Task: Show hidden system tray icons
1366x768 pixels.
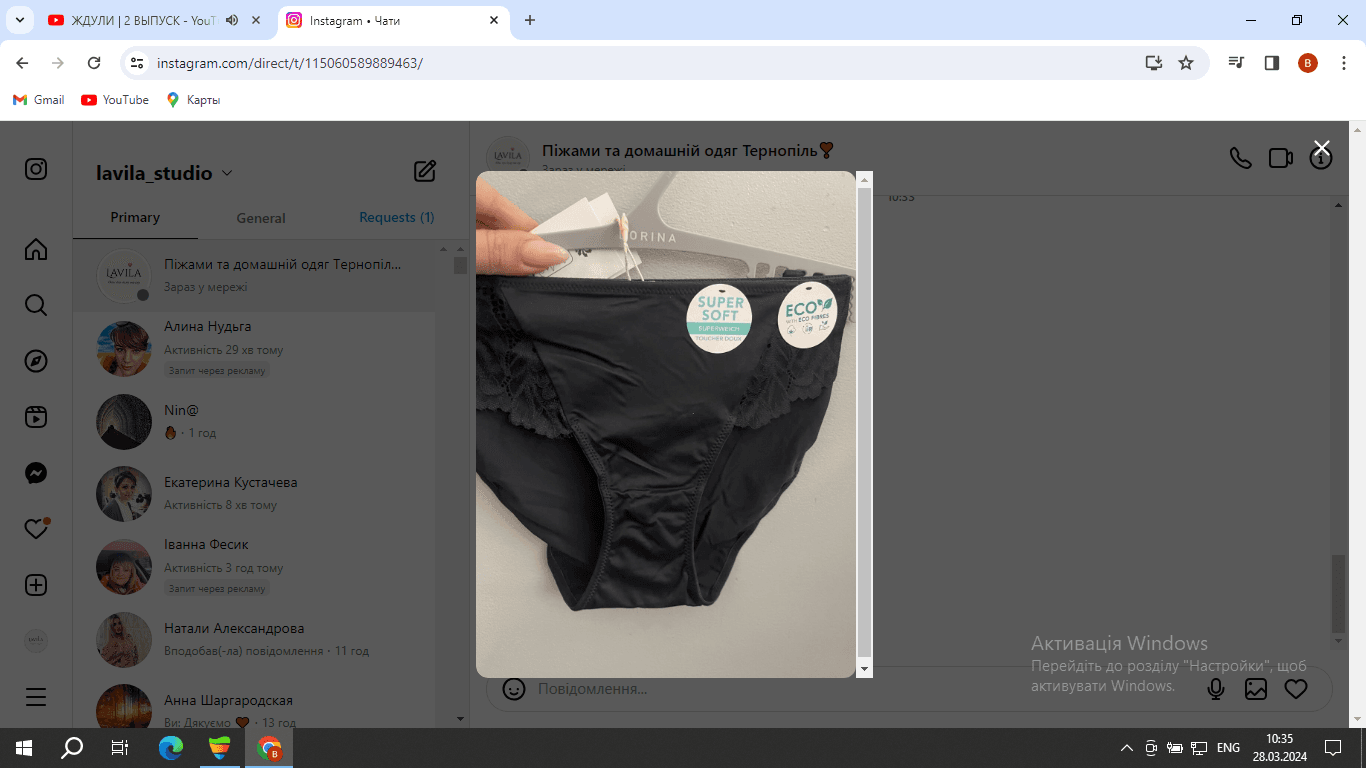Action: (x=1127, y=748)
